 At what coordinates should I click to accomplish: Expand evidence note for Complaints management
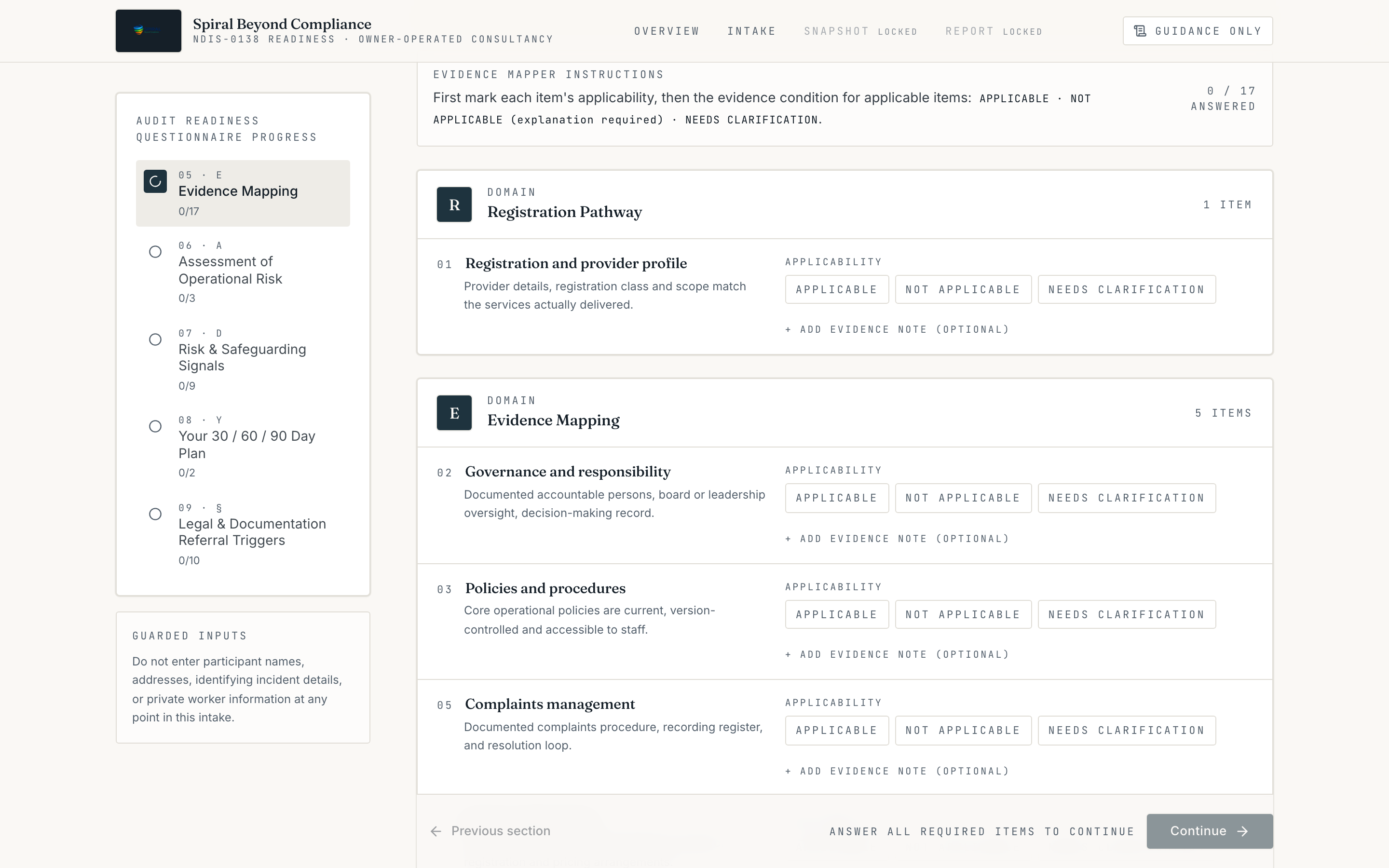(x=897, y=771)
